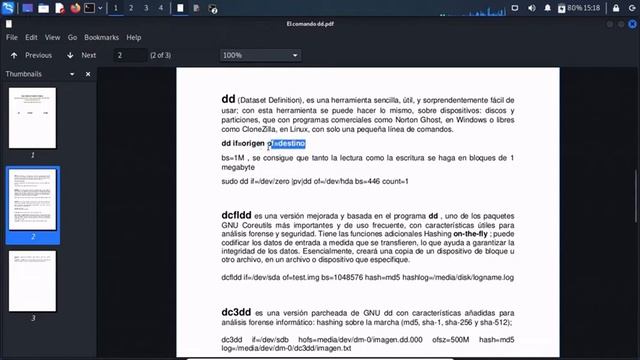Screen dimensions: 640x360
Task: Expand the terminal launcher dropdown arrow
Action: click(x=100, y=8)
